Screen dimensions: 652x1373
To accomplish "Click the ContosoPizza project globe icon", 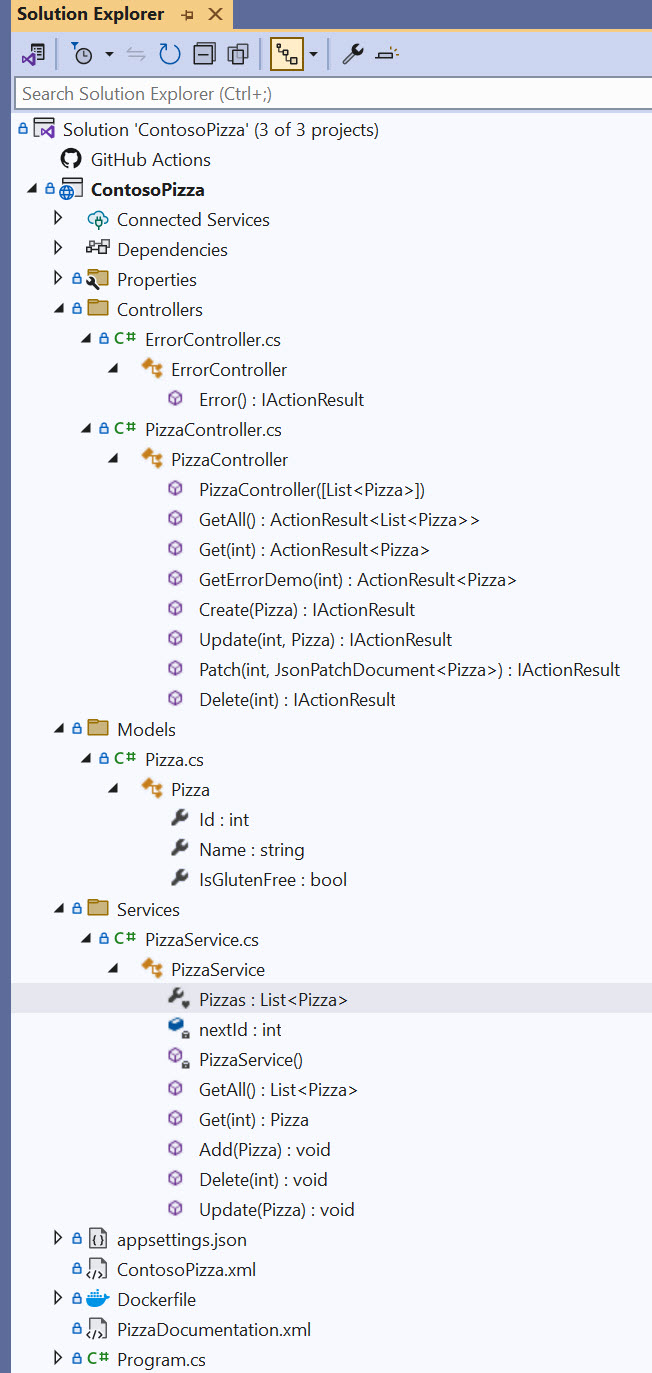I will coord(72,190).
